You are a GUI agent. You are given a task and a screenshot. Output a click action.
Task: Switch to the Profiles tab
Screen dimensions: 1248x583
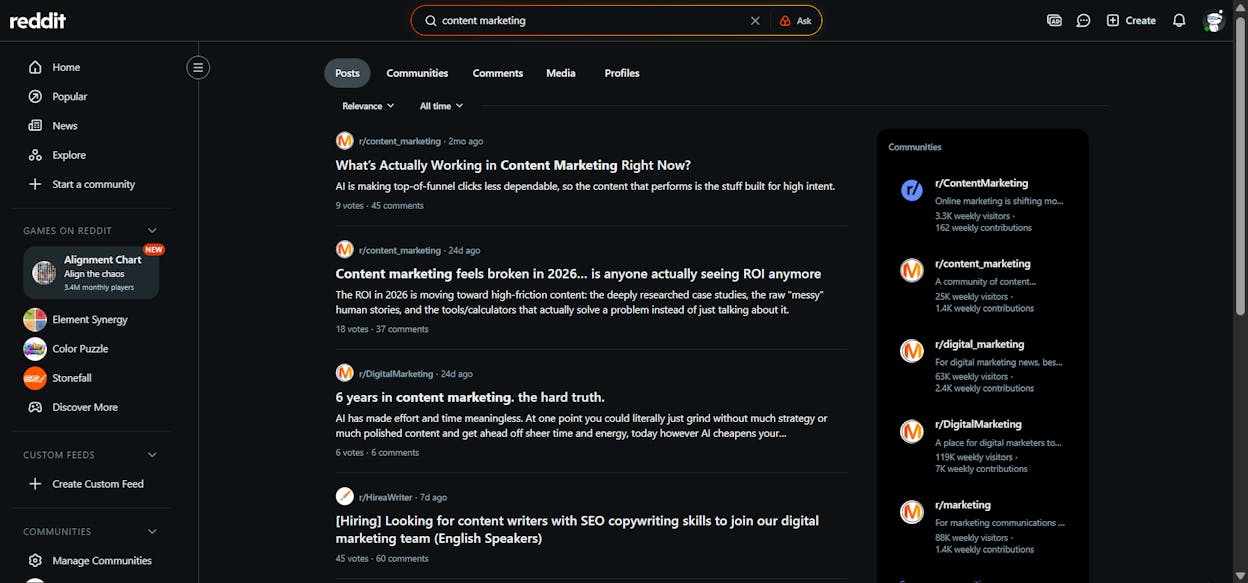[x=622, y=73]
